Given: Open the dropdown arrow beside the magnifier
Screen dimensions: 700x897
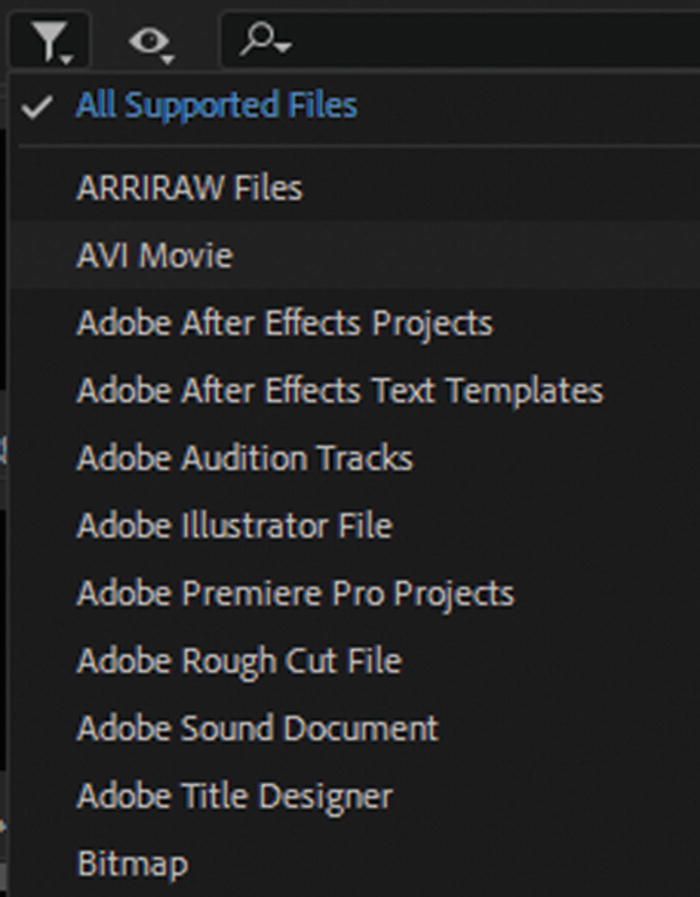Looking at the screenshot, I should (x=285, y=48).
